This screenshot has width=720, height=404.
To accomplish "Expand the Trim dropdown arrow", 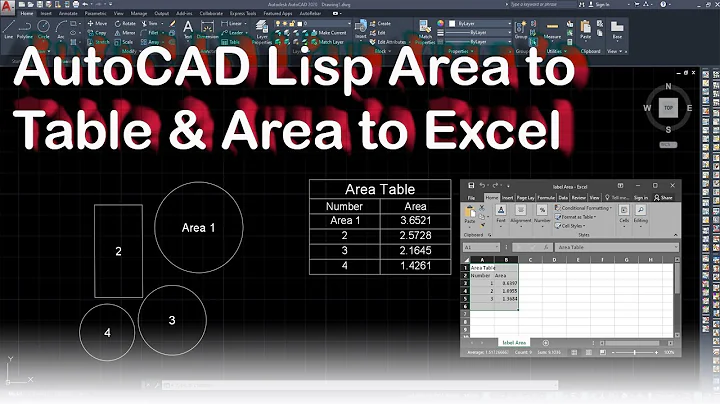I will (x=163, y=23).
